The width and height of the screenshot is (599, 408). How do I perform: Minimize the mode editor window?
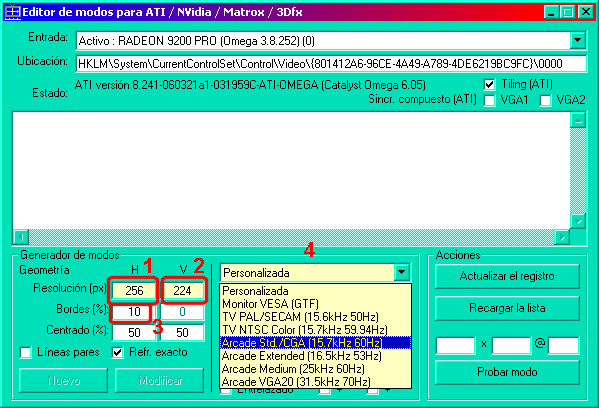[551, 12]
